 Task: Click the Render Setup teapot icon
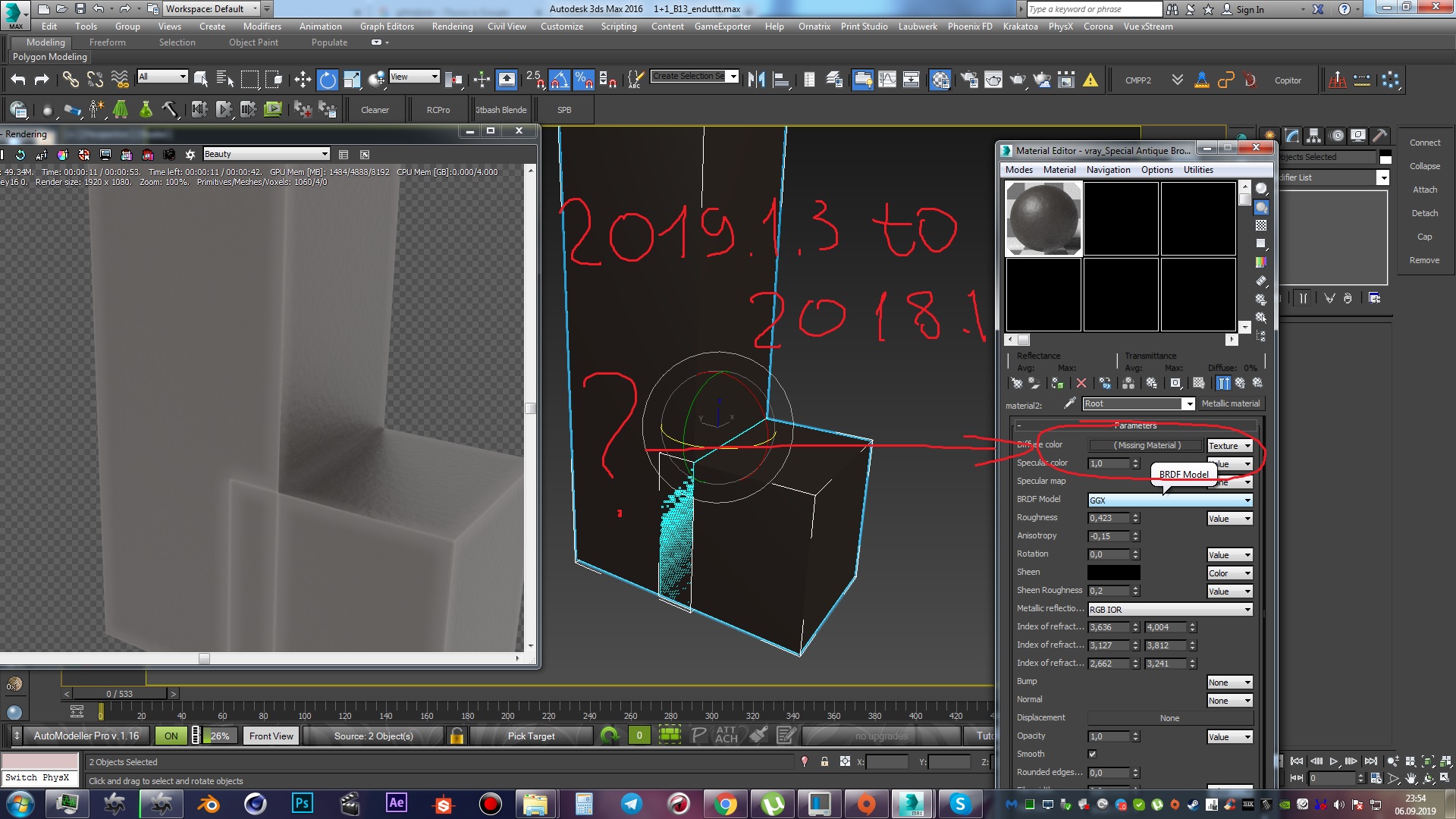pyautogui.click(x=969, y=80)
